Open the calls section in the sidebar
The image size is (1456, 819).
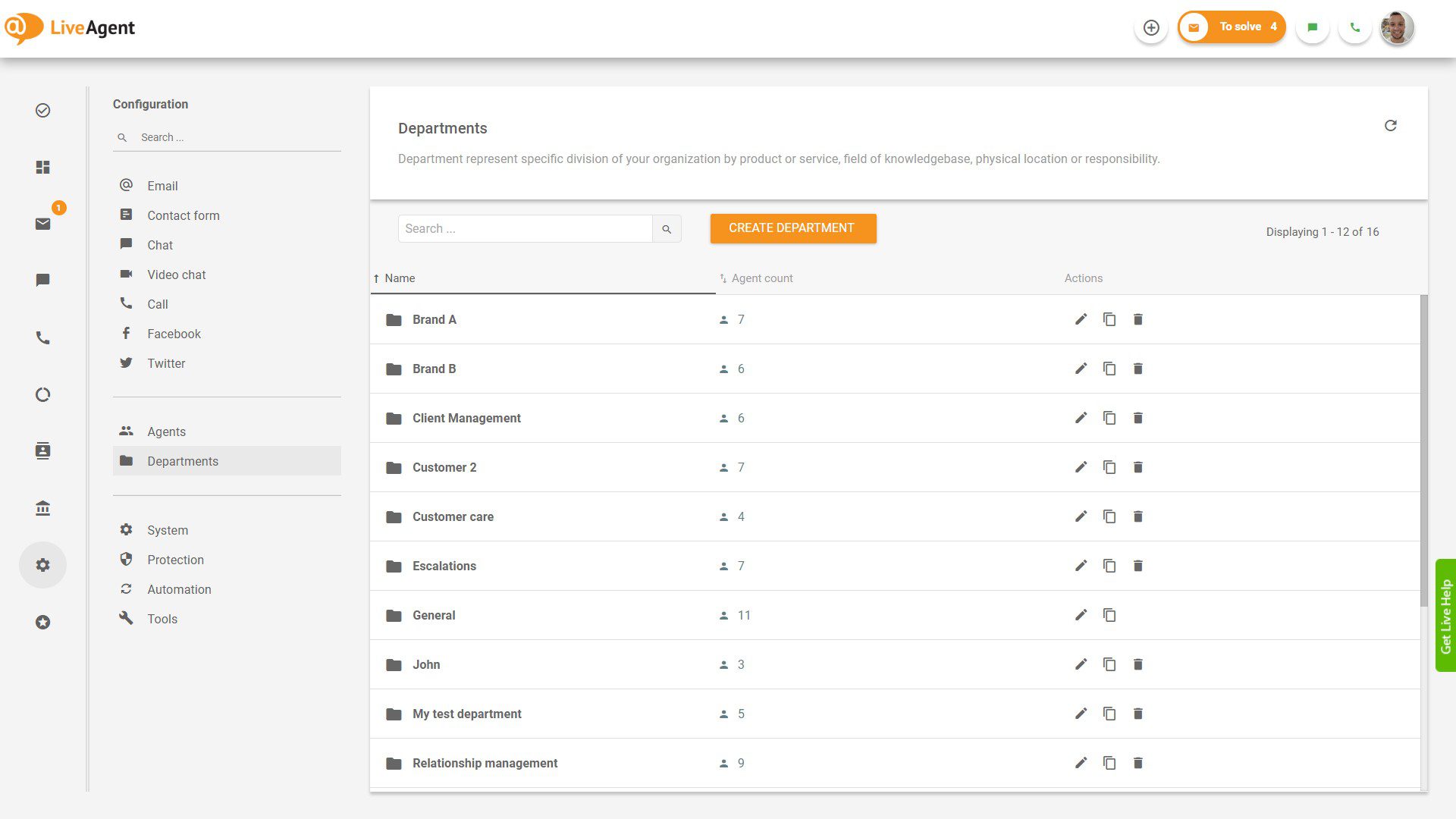click(x=42, y=337)
